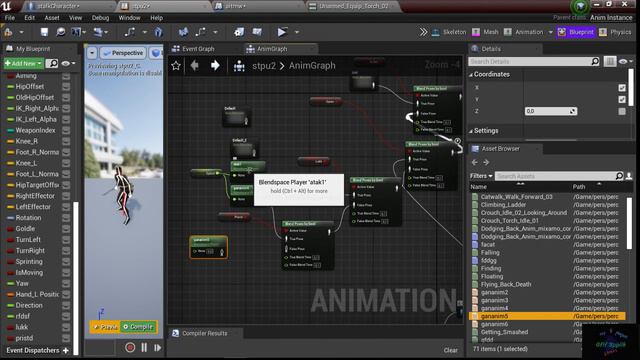Click the Hide Unrelated nodes toolbar icon
The height and width of the screenshot is (360, 640).
(x=200, y=32)
